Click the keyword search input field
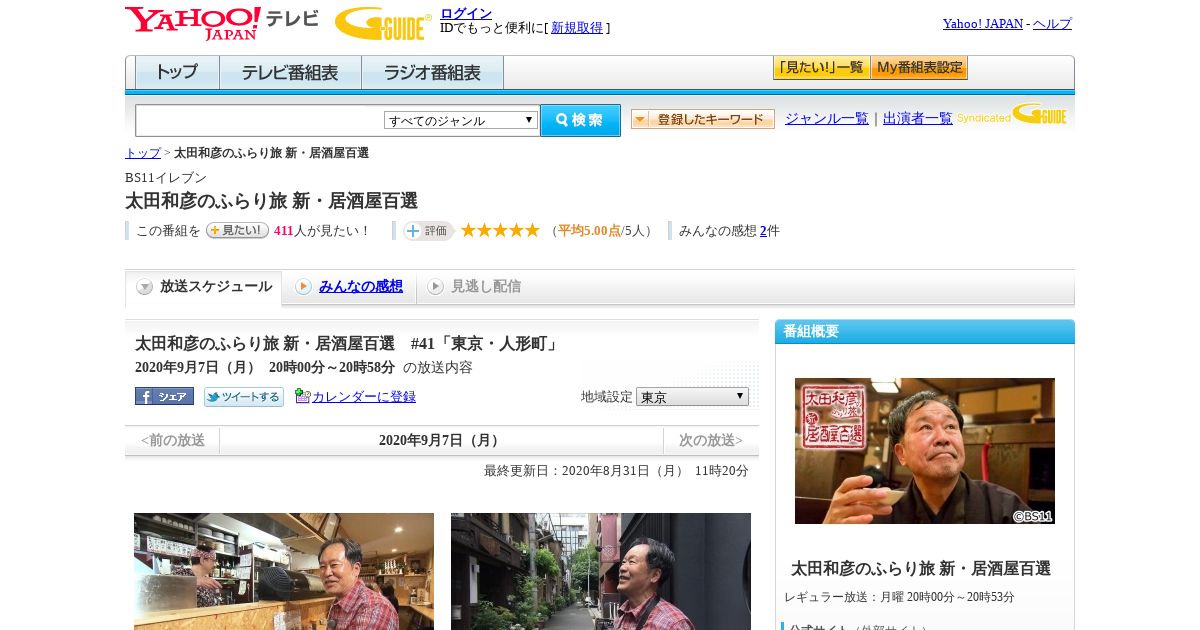 pyautogui.click(x=260, y=120)
